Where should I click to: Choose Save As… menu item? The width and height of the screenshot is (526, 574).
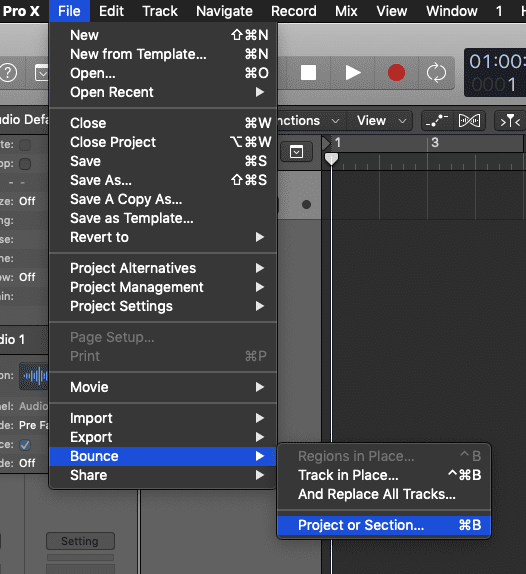[163, 180]
